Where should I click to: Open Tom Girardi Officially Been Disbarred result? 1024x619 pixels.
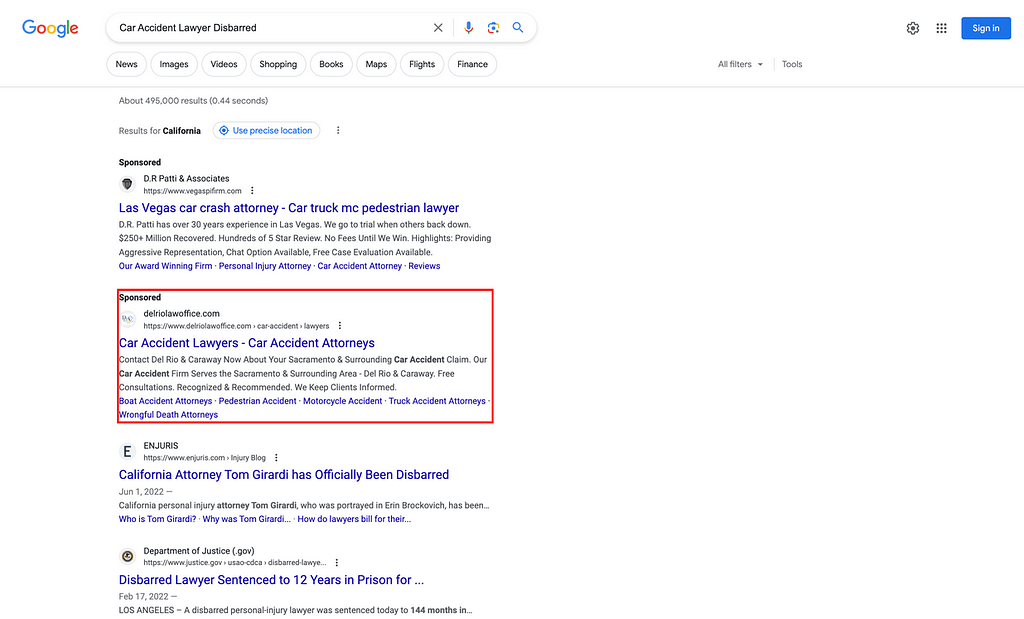click(283, 475)
